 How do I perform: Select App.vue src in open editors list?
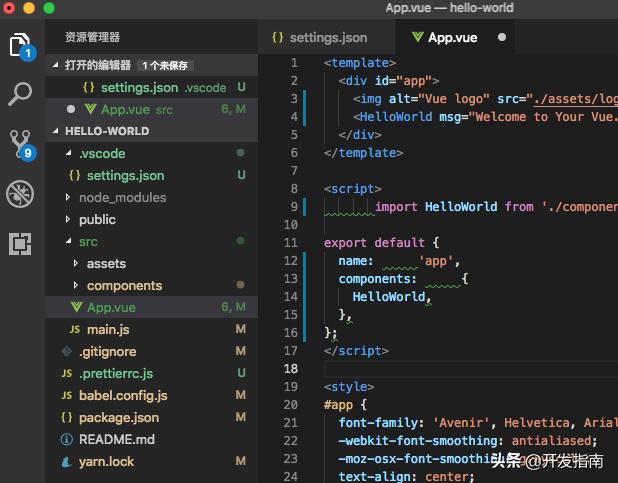(152, 109)
